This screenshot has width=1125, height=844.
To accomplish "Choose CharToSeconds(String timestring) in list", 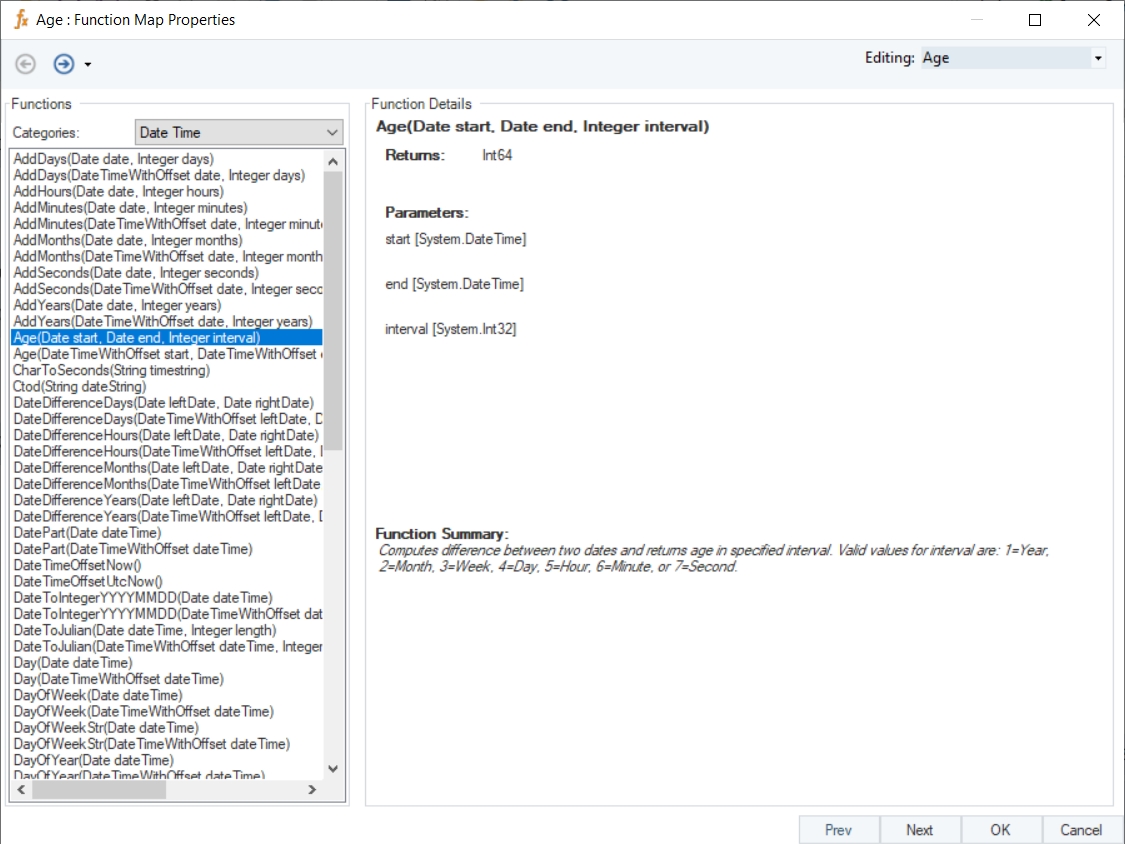I will [x=111, y=370].
